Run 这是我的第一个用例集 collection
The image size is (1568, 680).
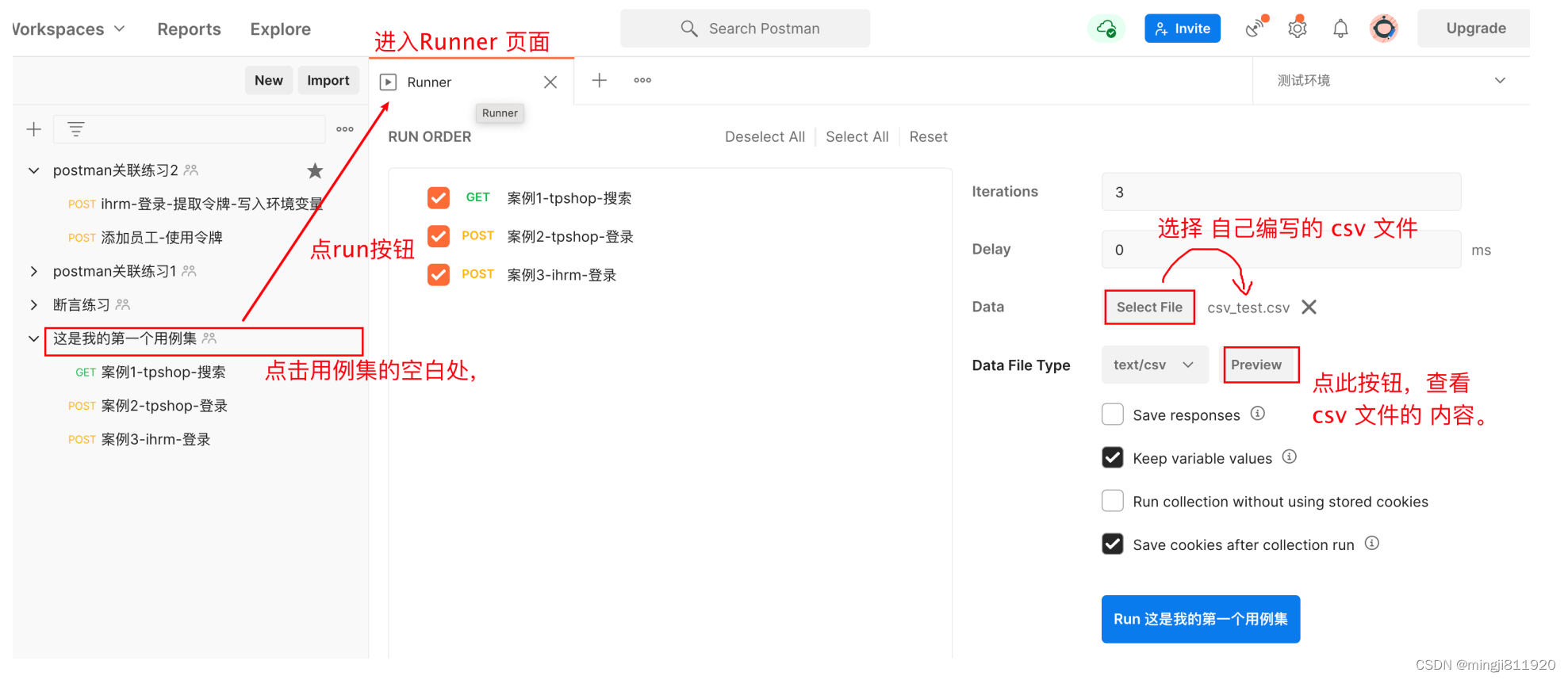1200,619
